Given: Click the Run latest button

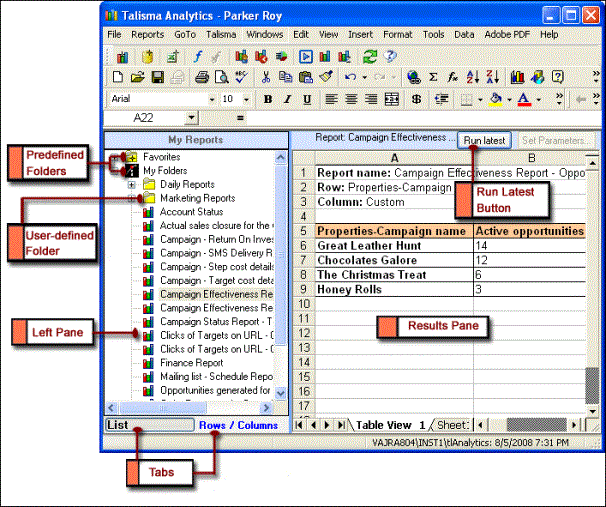Looking at the screenshot, I should (484, 141).
